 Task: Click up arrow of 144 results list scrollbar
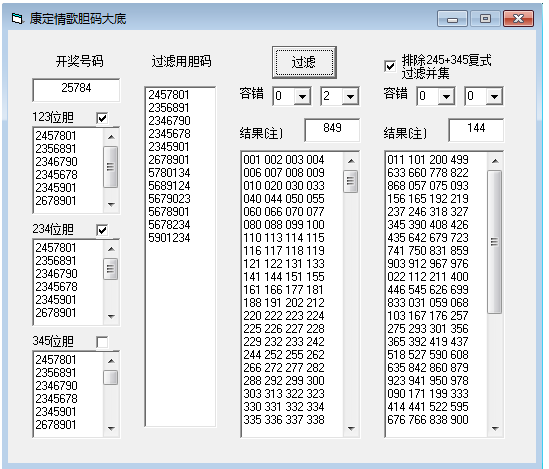tap(495, 161)
